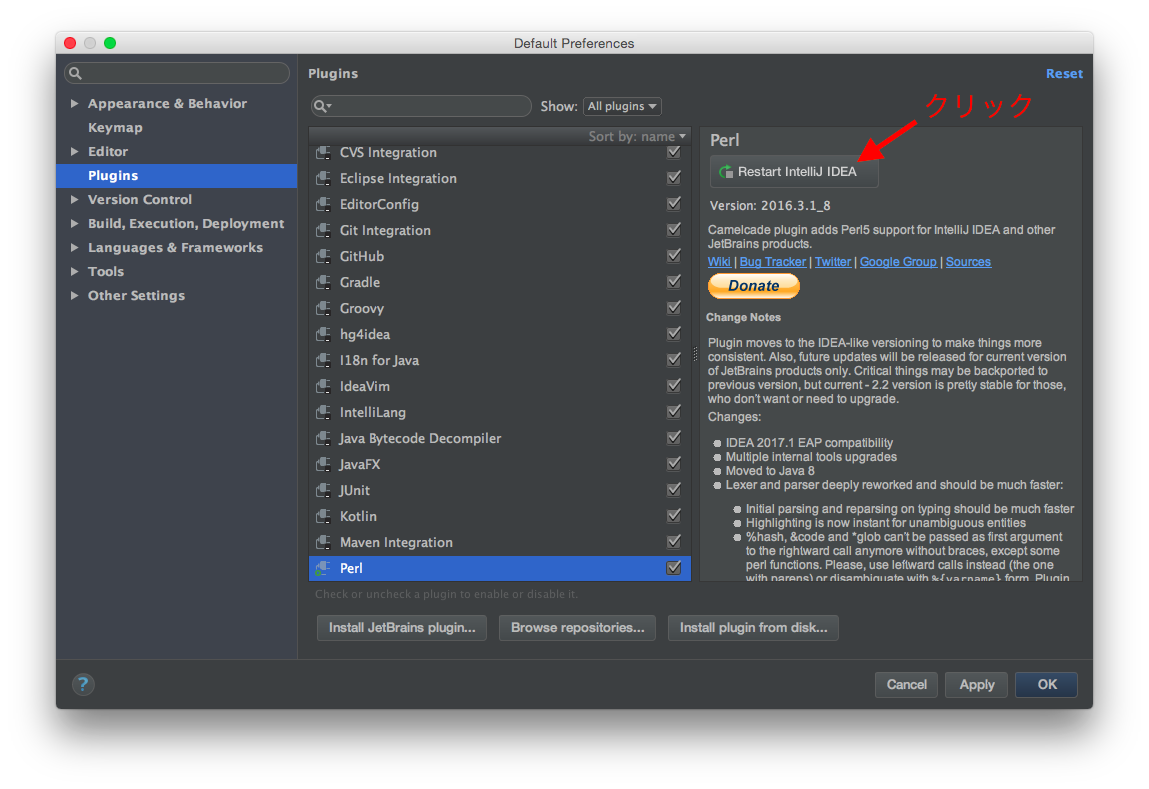Click the Eclipse Integration plugin icon
The width and height of the screenshot is (1149, 789).
[x=323, y=178]
